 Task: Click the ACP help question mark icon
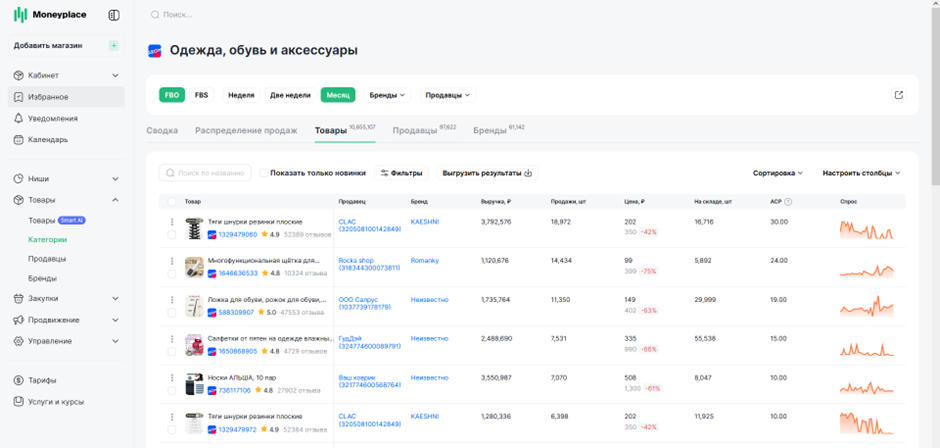point(788,202)
